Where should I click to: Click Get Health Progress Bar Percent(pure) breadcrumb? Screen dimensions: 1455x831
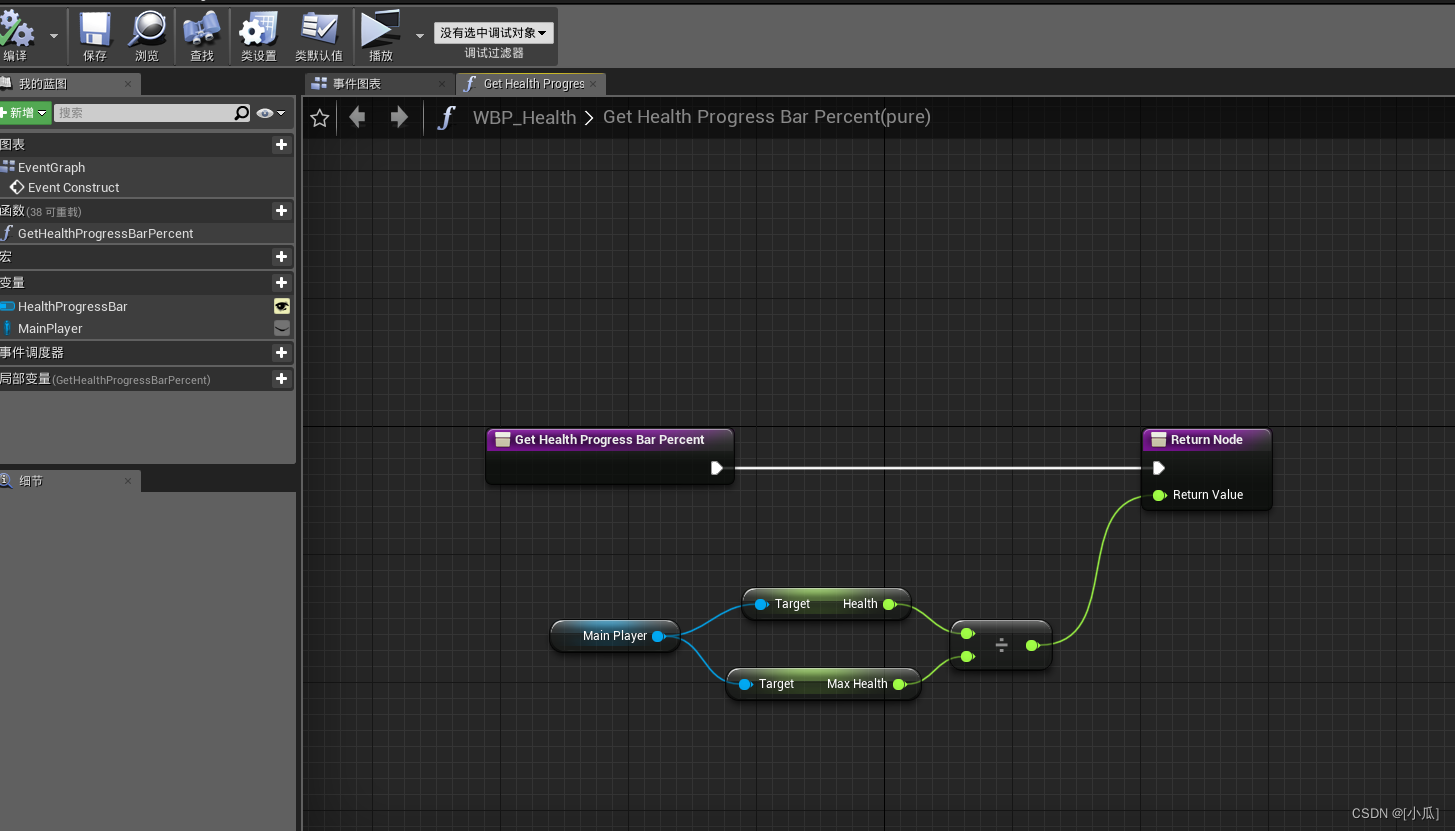[767, 117]
